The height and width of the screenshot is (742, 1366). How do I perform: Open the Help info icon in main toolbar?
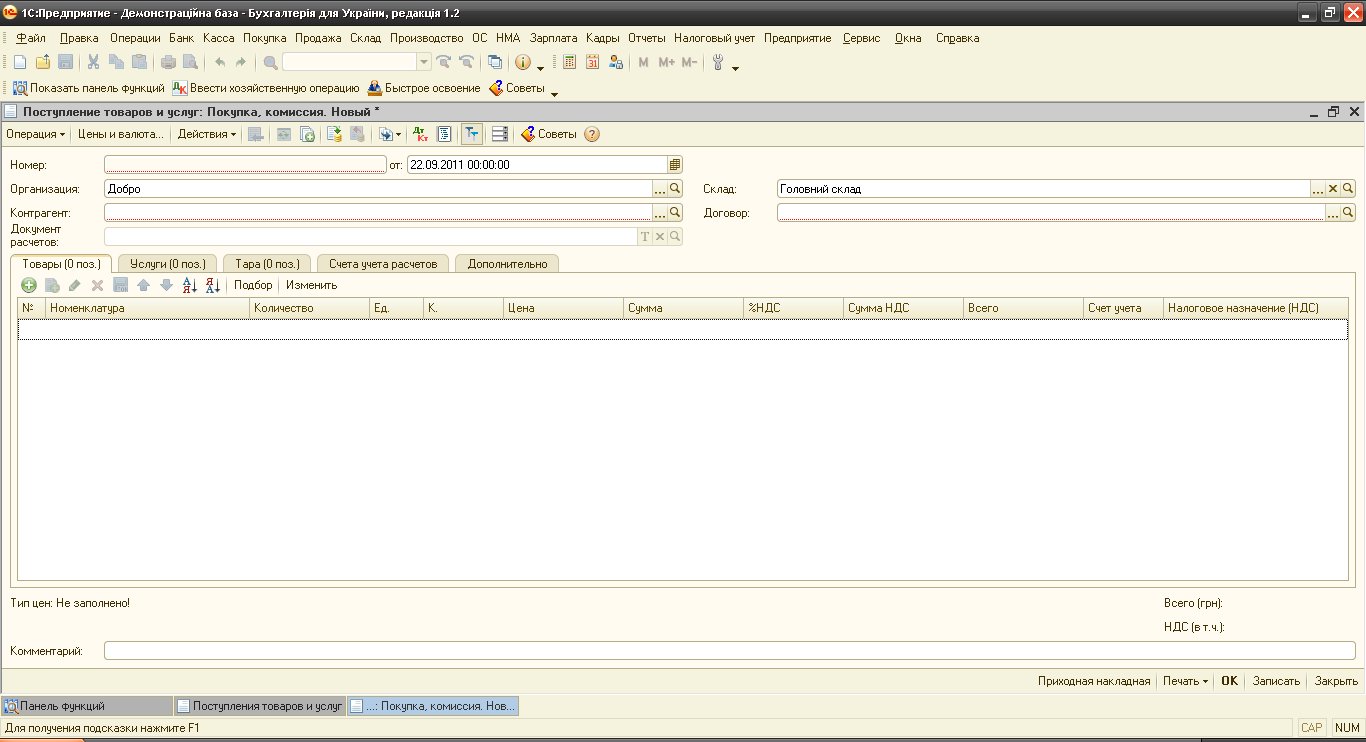point(522,62)
